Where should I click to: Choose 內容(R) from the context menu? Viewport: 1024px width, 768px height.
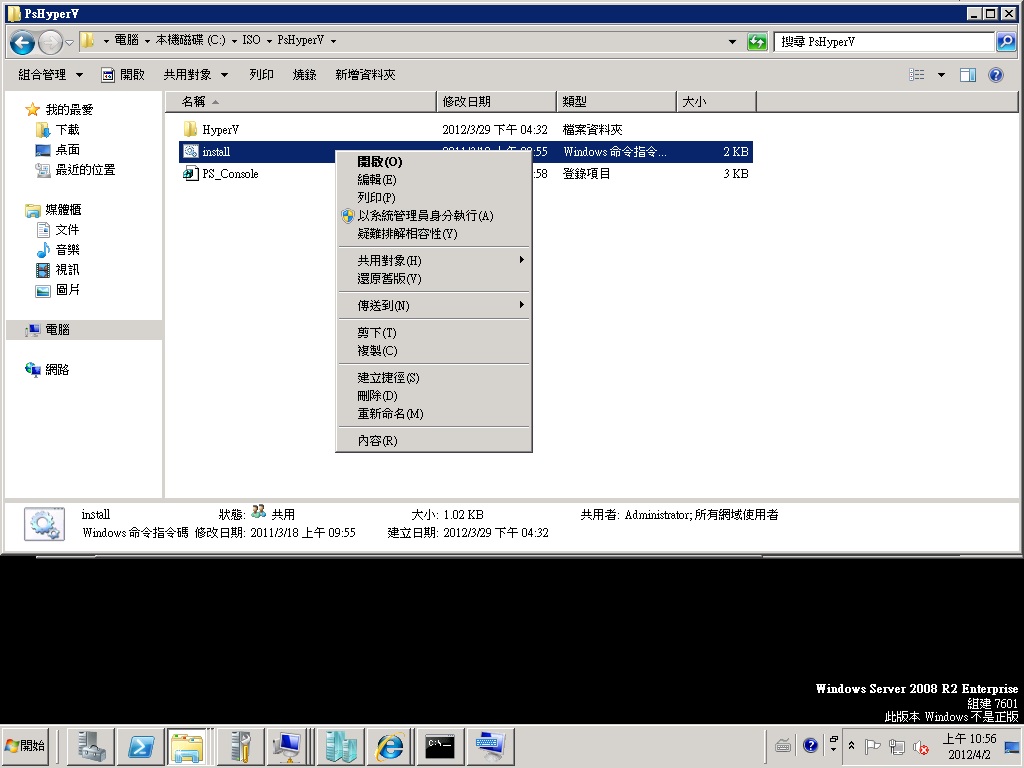[377, 441]
